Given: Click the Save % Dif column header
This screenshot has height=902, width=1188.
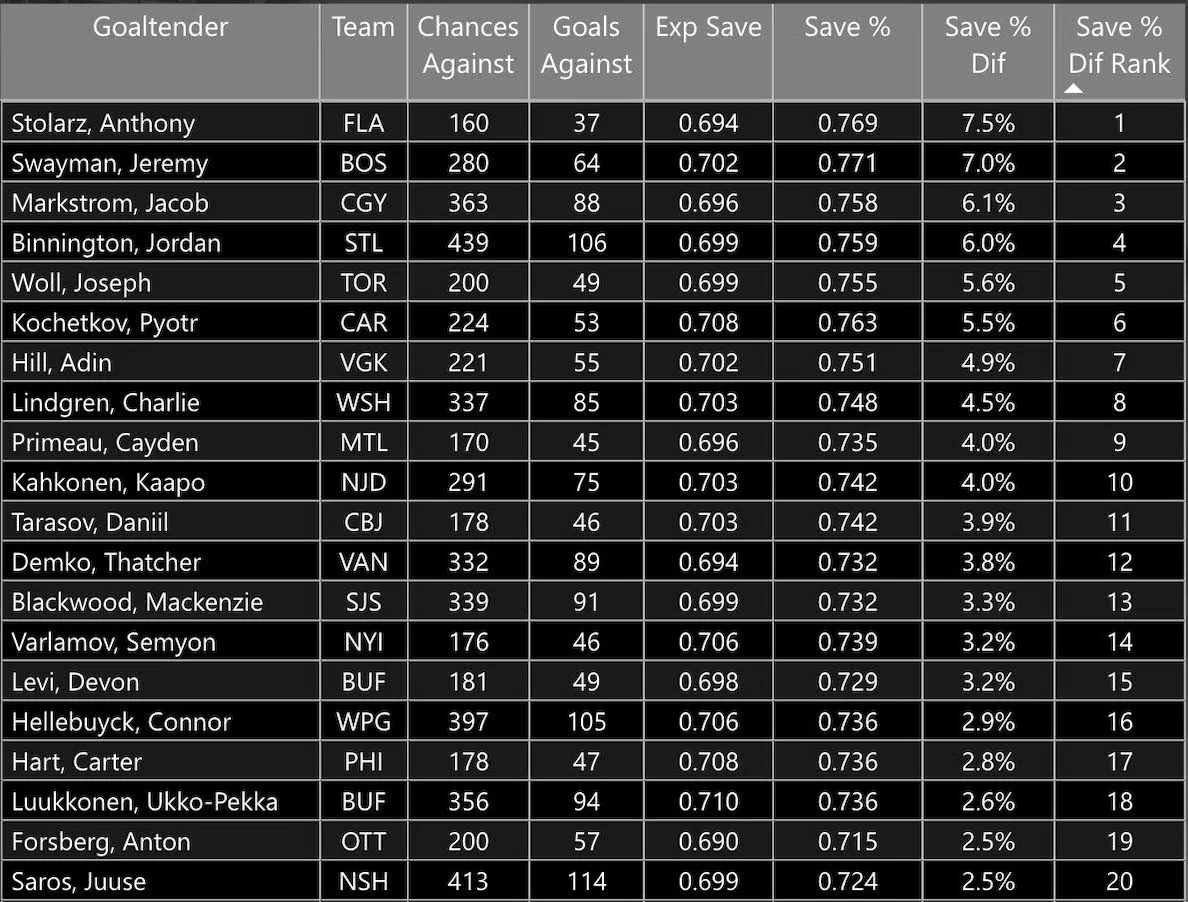Looking at the screenshot, I should 987,45.
